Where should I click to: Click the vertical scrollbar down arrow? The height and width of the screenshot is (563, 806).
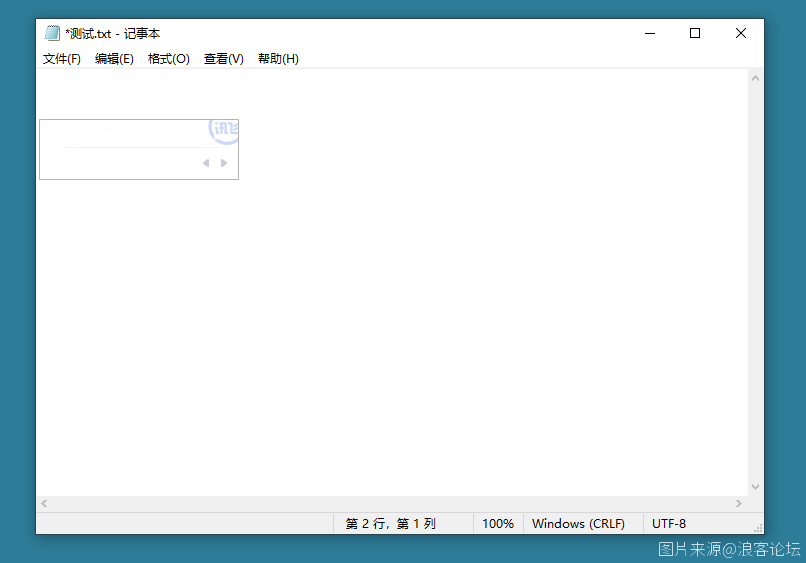(x=756, y=487)
